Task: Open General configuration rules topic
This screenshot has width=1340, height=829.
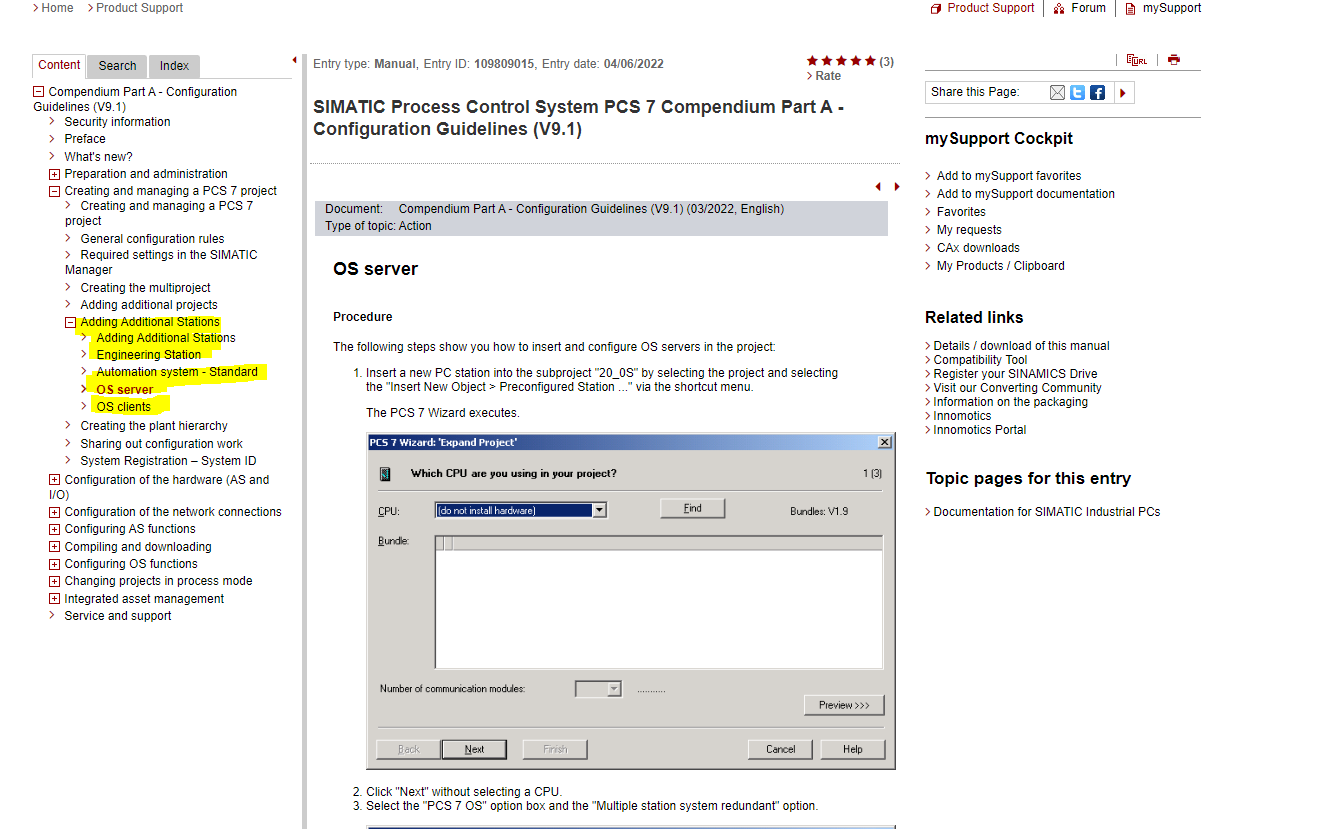Action: pyautogui.click(x=152, y=239)
